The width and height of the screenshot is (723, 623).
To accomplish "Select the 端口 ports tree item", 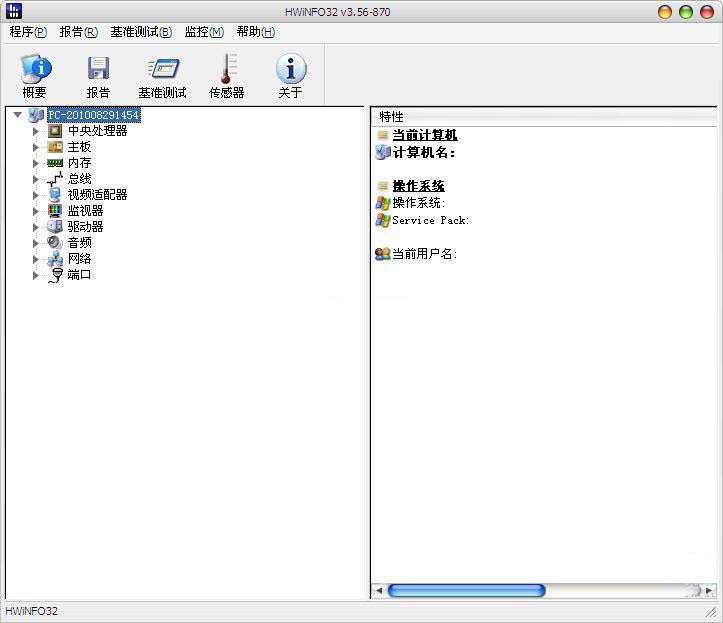I will 79,275.
